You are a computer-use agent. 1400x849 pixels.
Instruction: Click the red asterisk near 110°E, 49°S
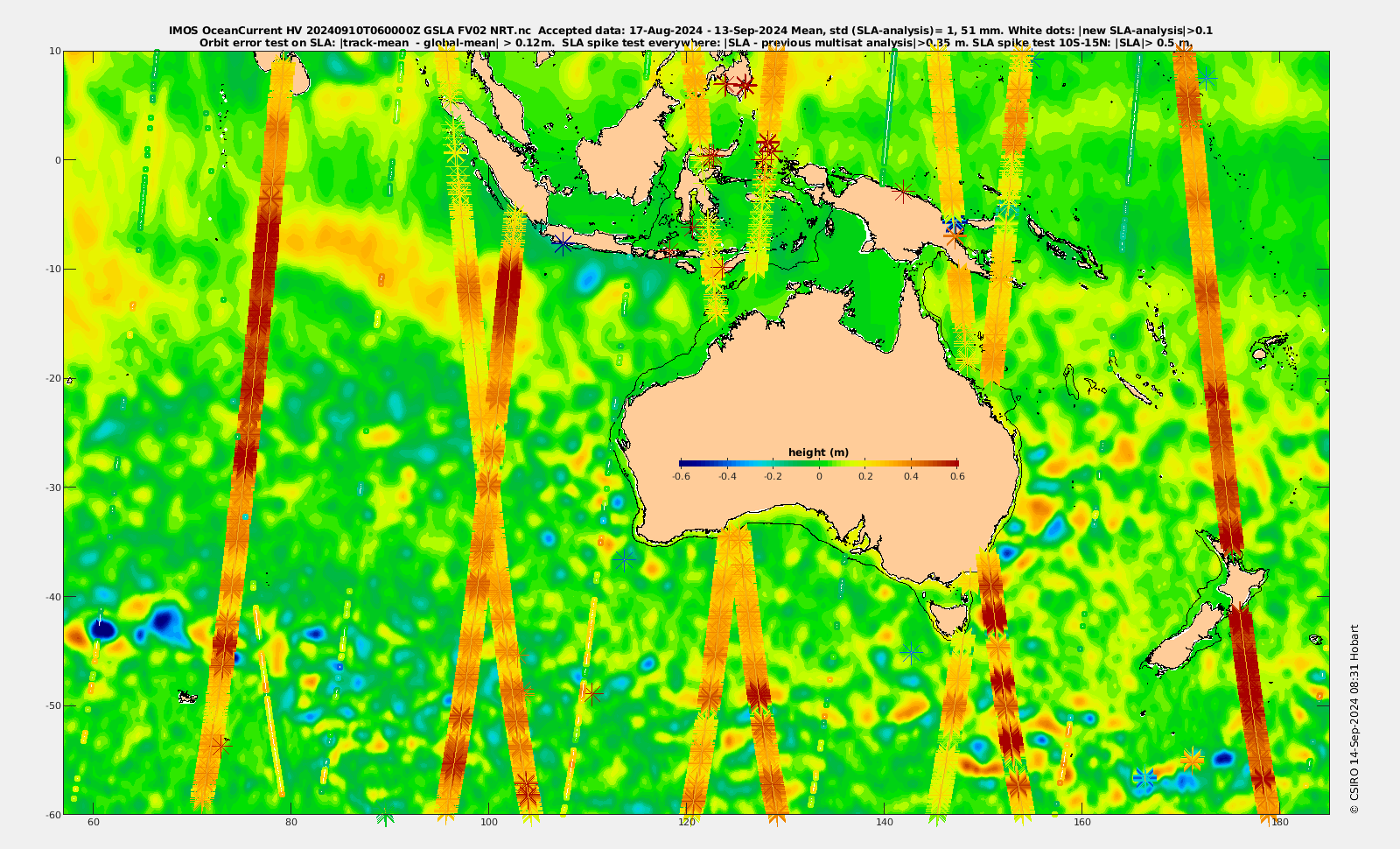click(x=593, y=694)
